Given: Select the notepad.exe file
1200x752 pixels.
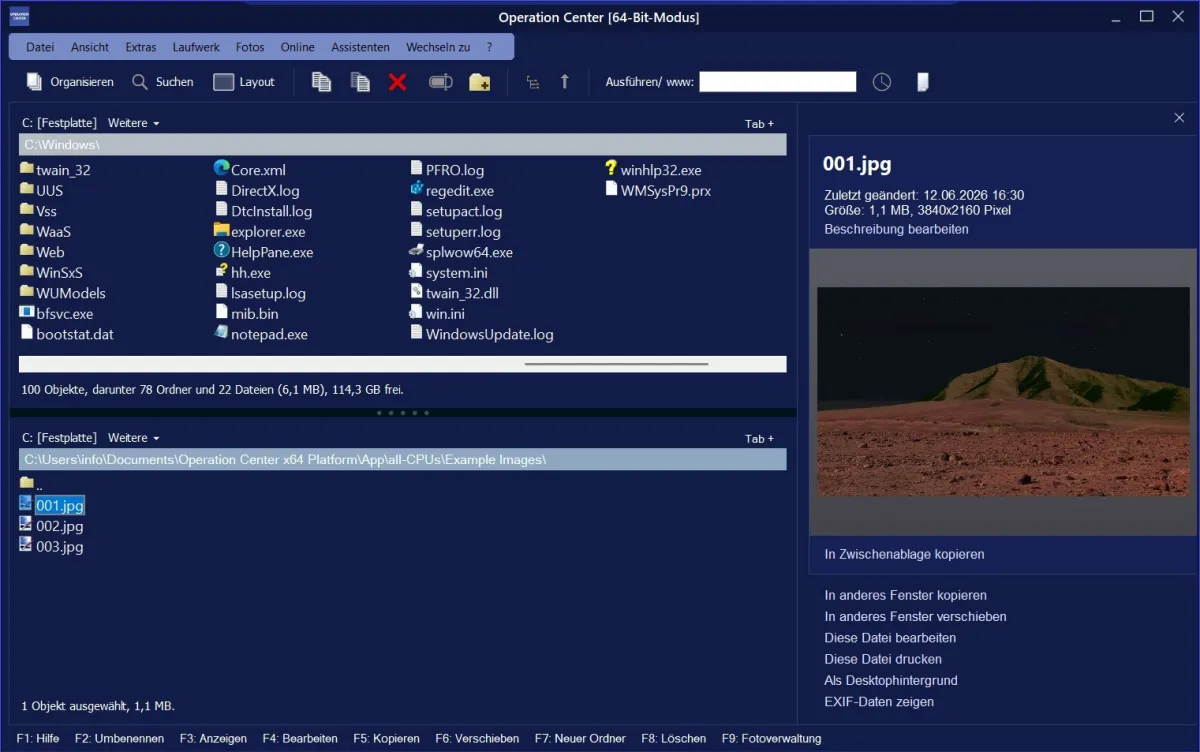Looking at the screenshot, I should 261,334.
